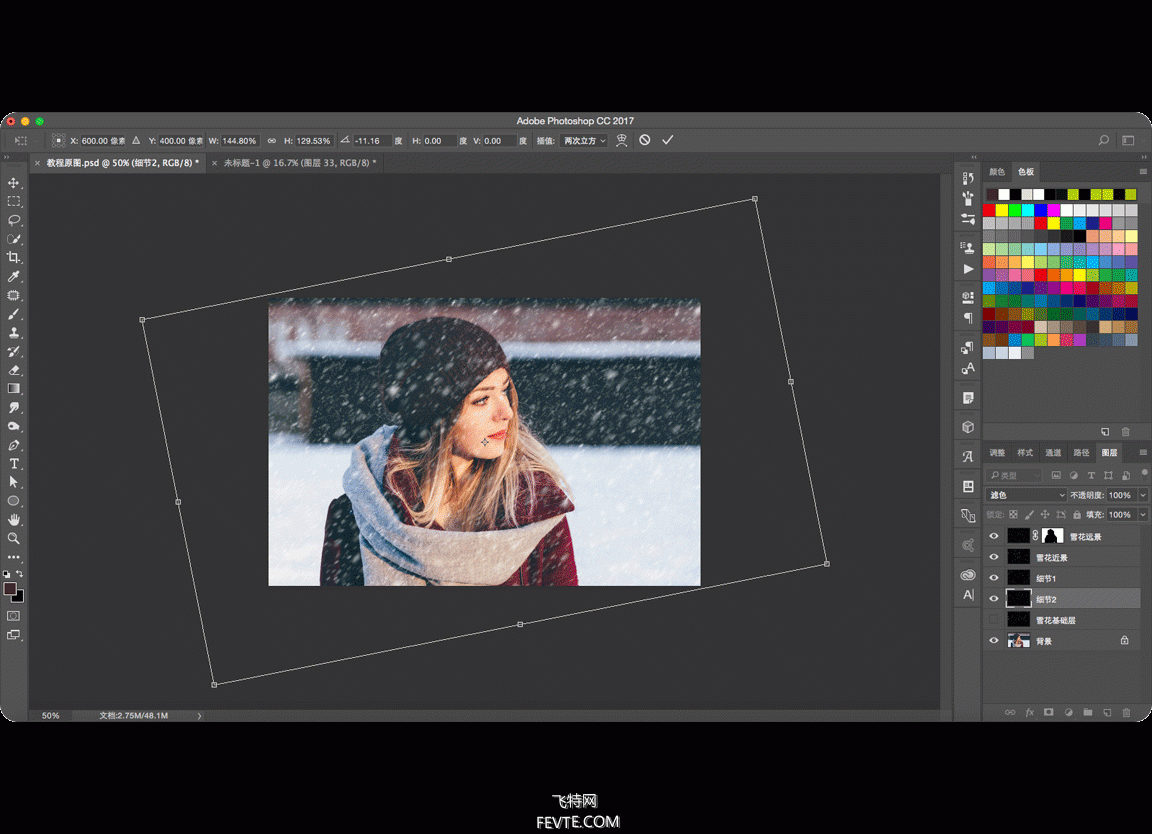
Task: Commit the transform with the checkmark
Action: point(667,140)
